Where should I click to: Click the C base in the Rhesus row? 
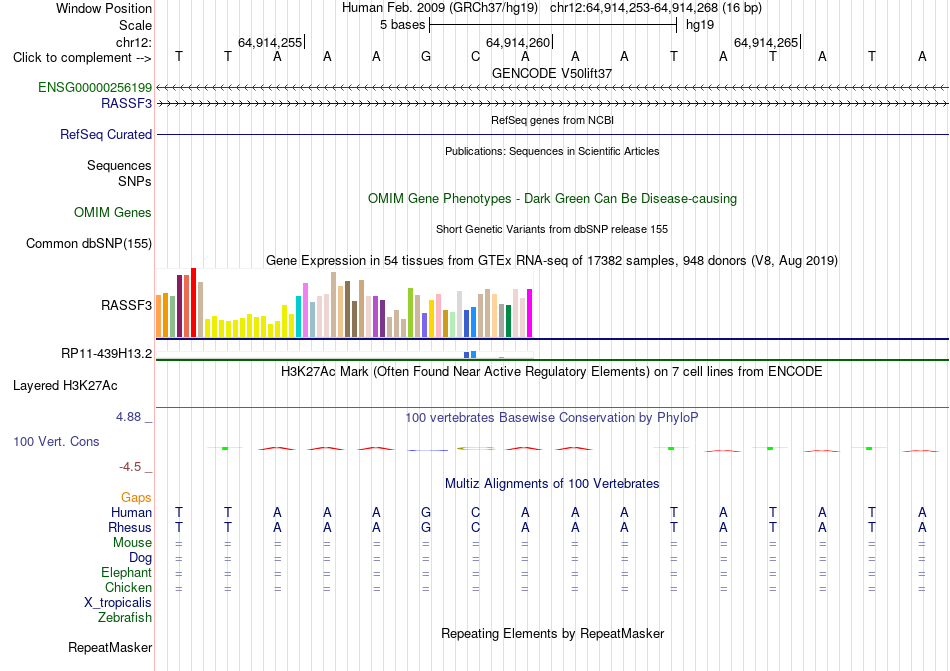(x=476, y=527)
